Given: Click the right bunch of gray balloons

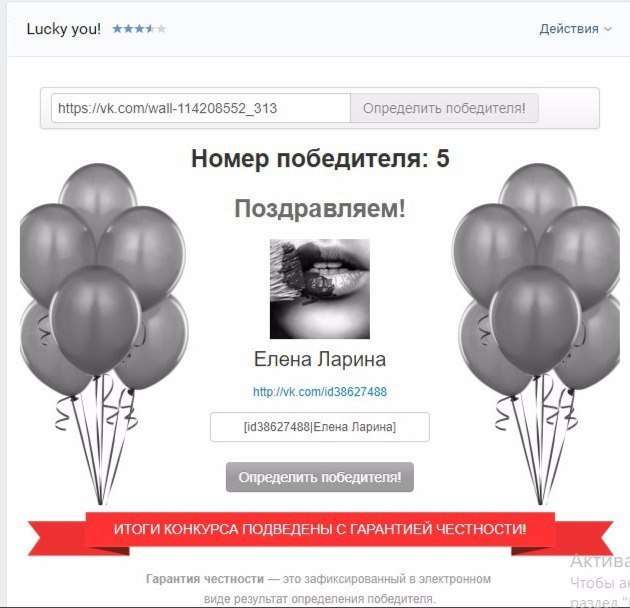Looking at the screenshot, I should click(536, 334).
